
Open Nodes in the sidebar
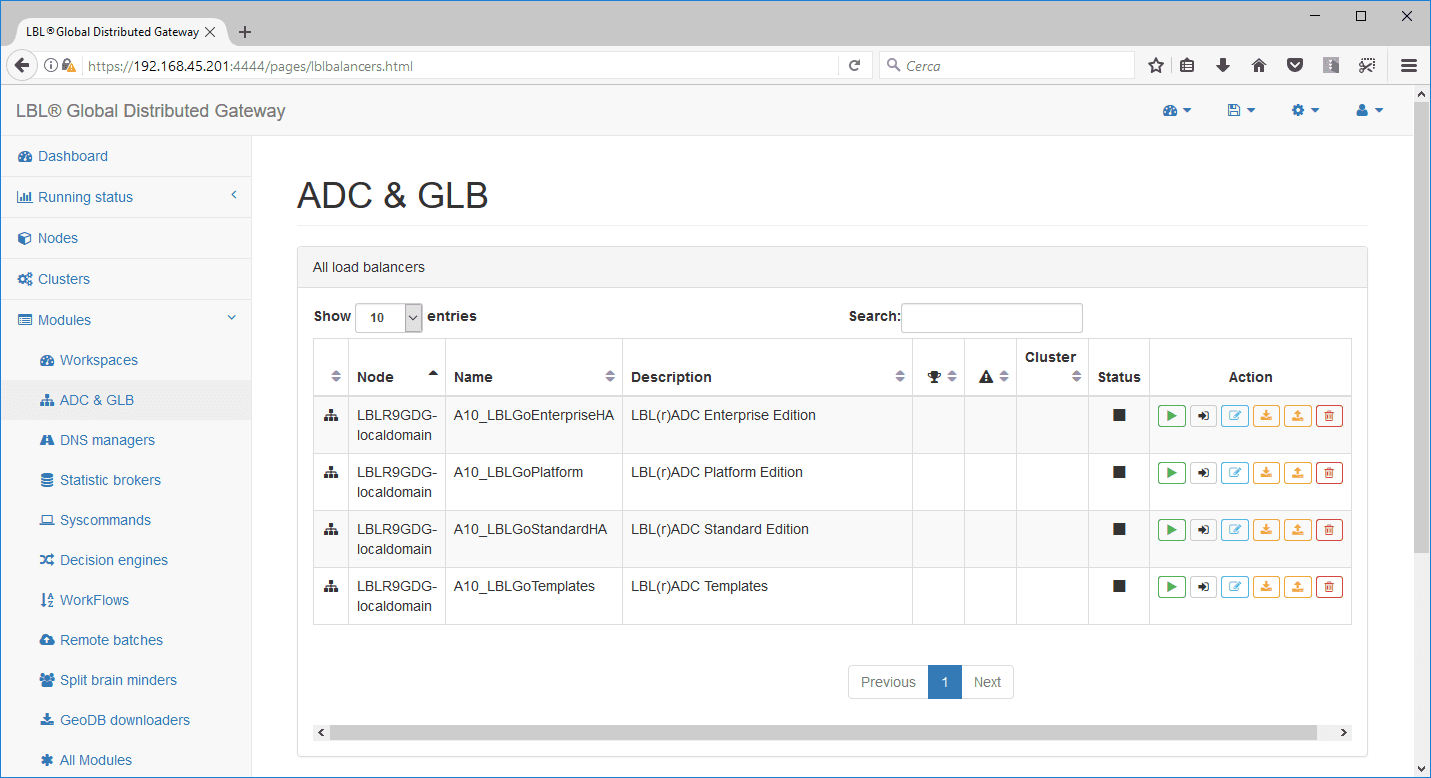pos(125,238)
